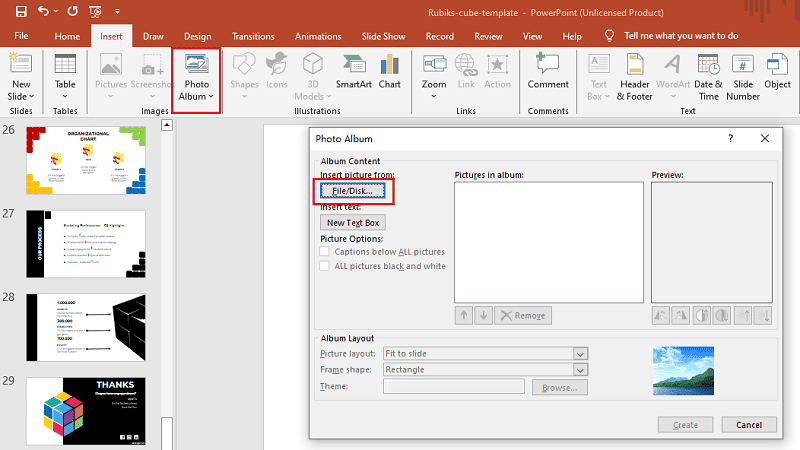Screen dimensions: 800x450
Task: Enable Captions below ALL pictures checkbox
Action: point(324,252)
